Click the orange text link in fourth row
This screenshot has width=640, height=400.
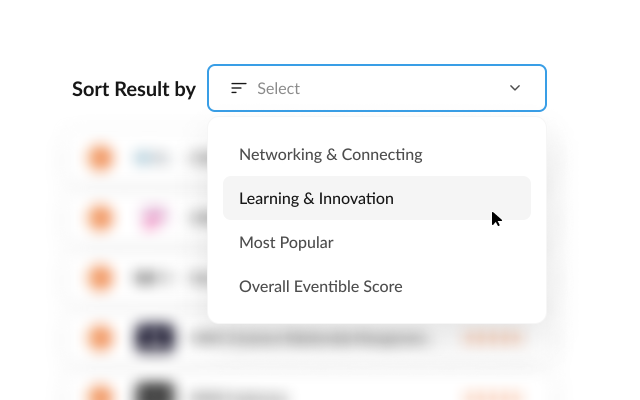coord(492,338)
